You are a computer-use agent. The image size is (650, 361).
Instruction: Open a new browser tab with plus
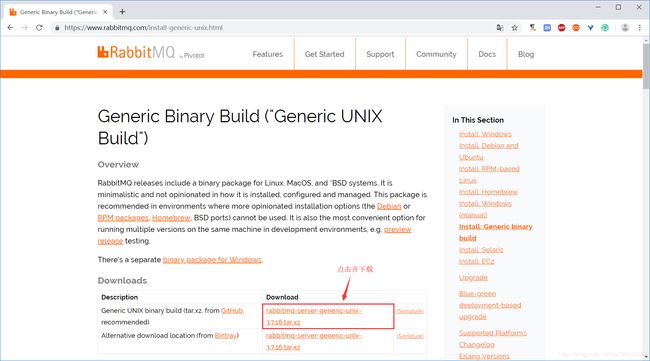(122, 12)
